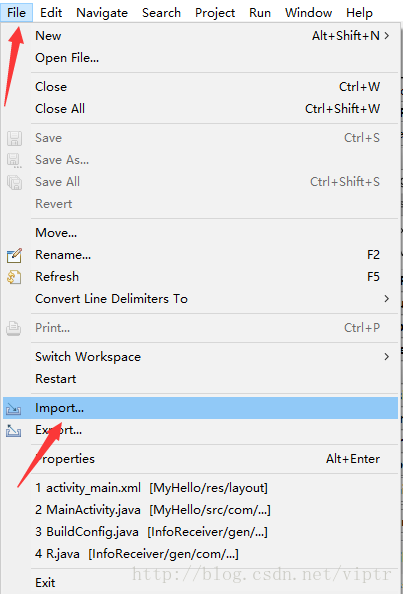This screenshot has height=594, width=403.
Task: Click the Save All icon
Action: pos(14,182)
